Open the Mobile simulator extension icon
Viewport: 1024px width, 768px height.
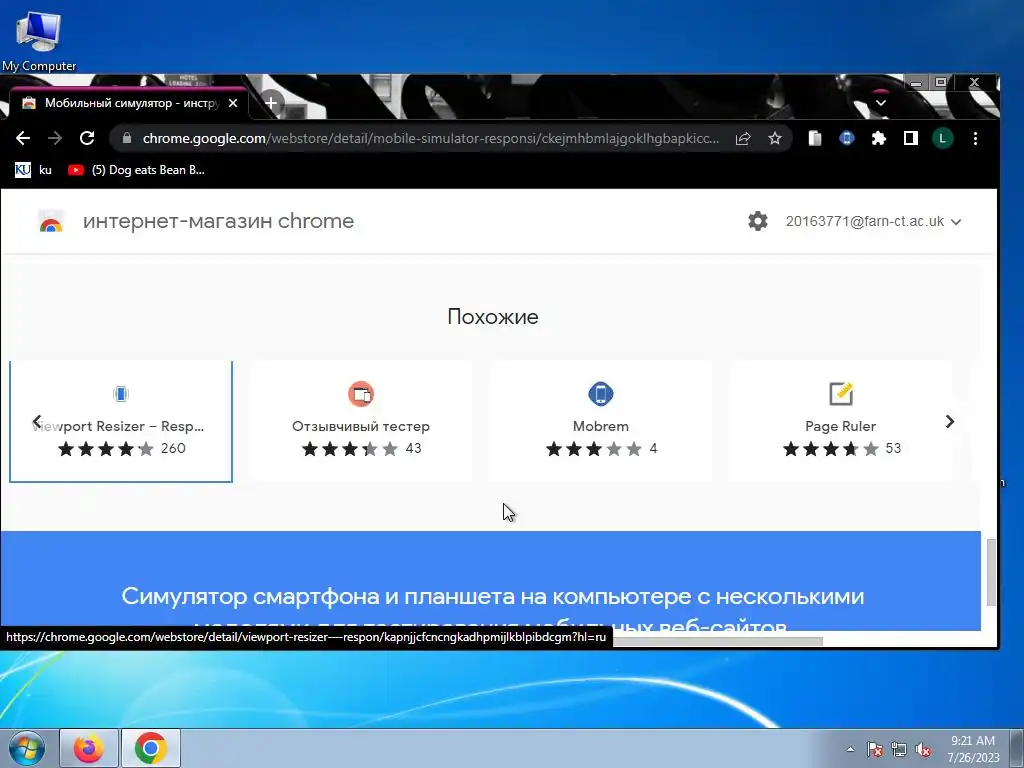(x=847, y=138)
